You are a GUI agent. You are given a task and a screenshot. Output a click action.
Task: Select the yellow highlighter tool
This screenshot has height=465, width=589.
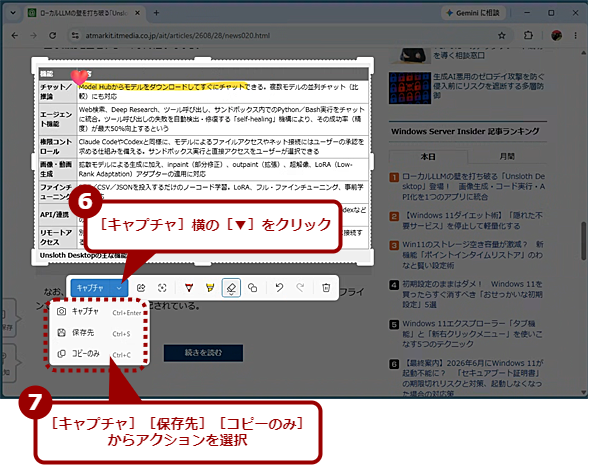coord(210,288)
